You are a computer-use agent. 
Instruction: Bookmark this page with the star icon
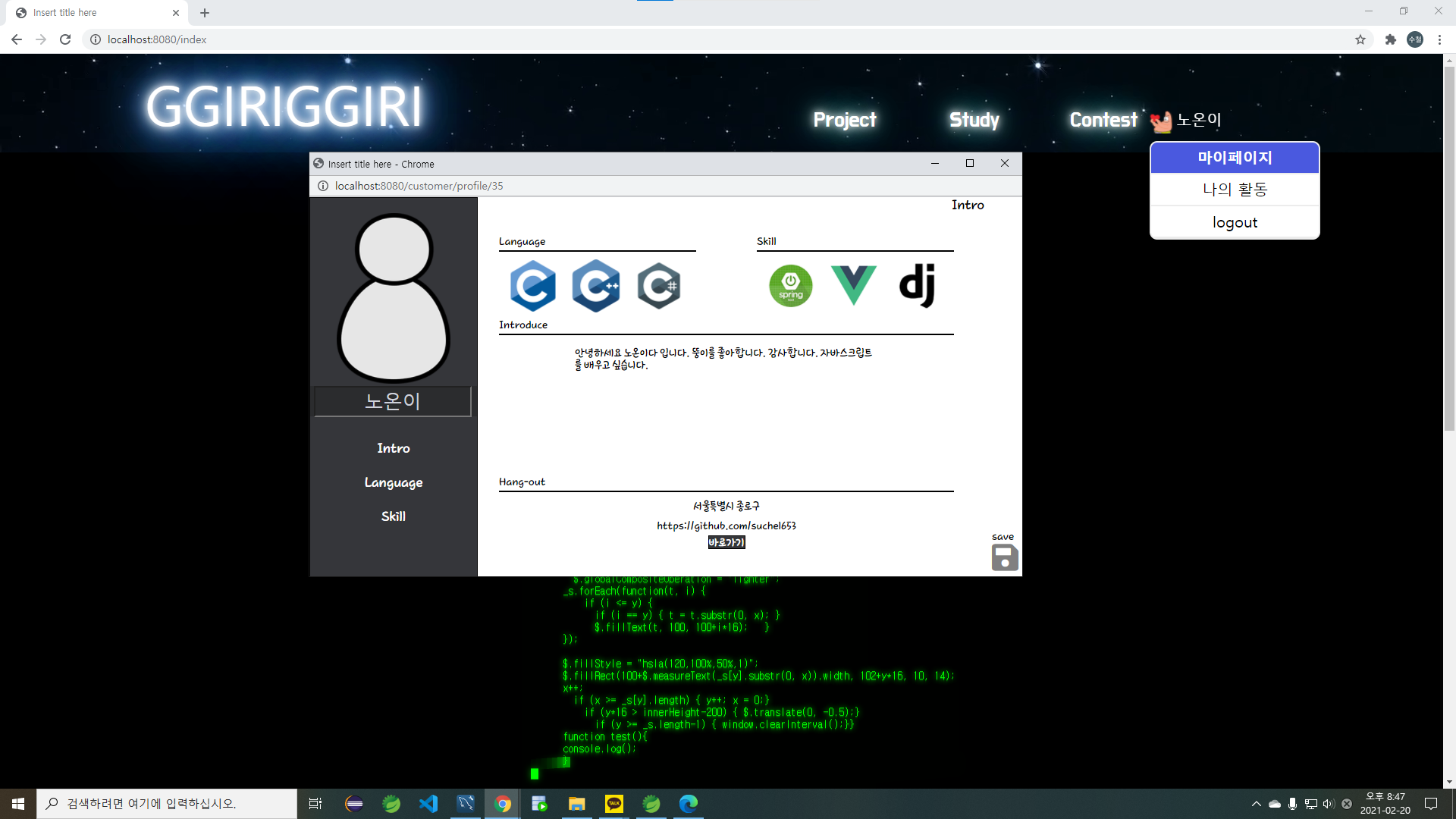pos(1360,39)
